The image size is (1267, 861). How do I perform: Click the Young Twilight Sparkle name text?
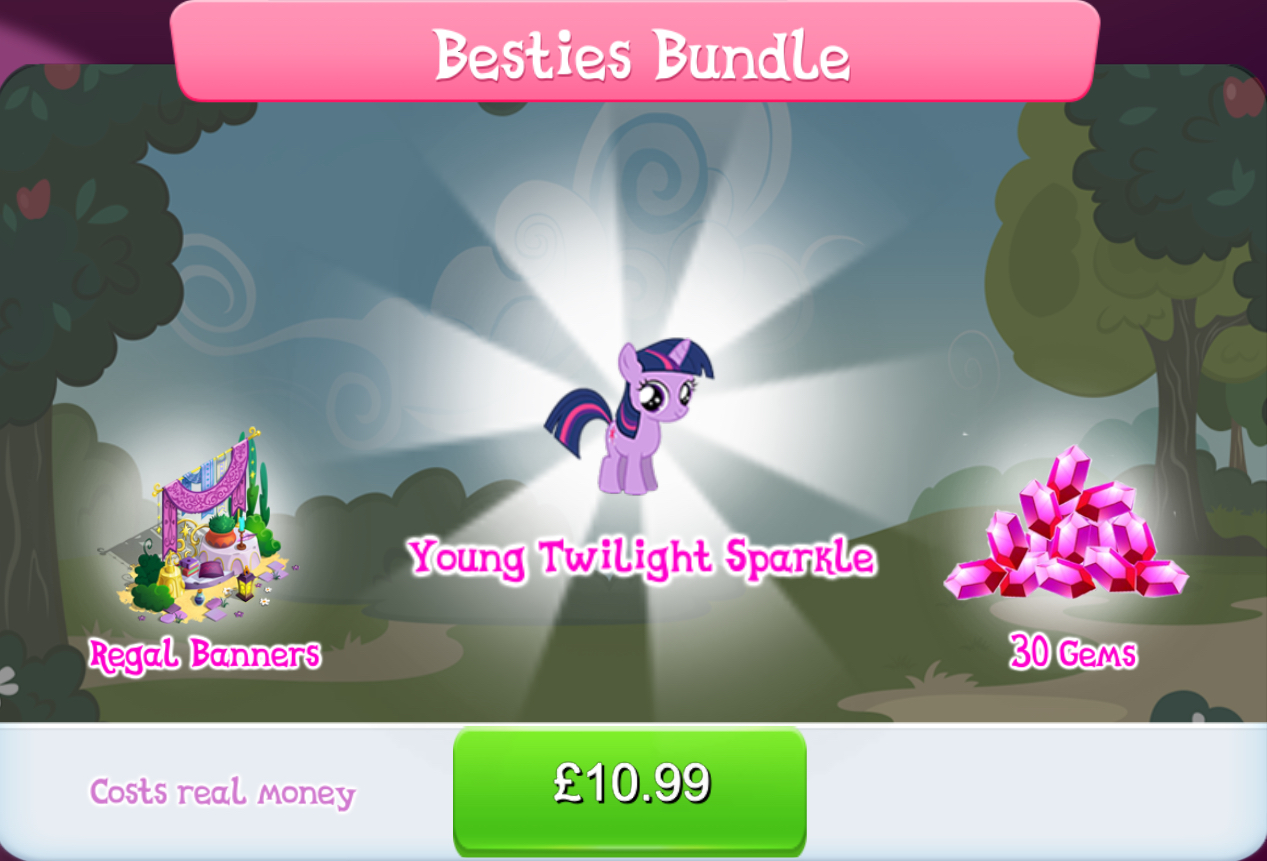[641, 557]
